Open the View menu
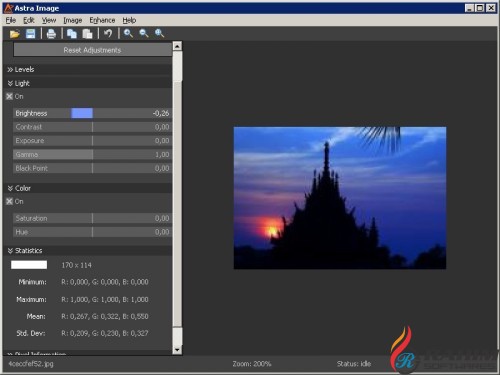The image size is (500, 375). (49, 20)
